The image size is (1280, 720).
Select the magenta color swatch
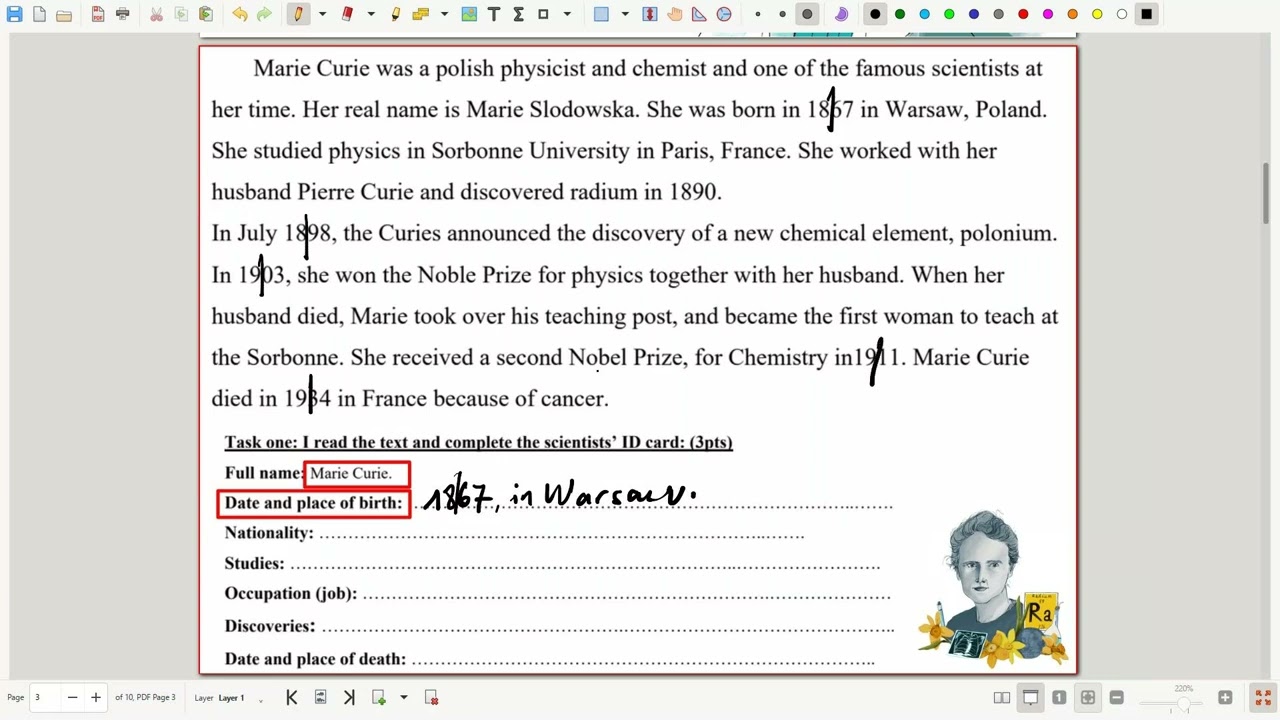point(1048,14)
